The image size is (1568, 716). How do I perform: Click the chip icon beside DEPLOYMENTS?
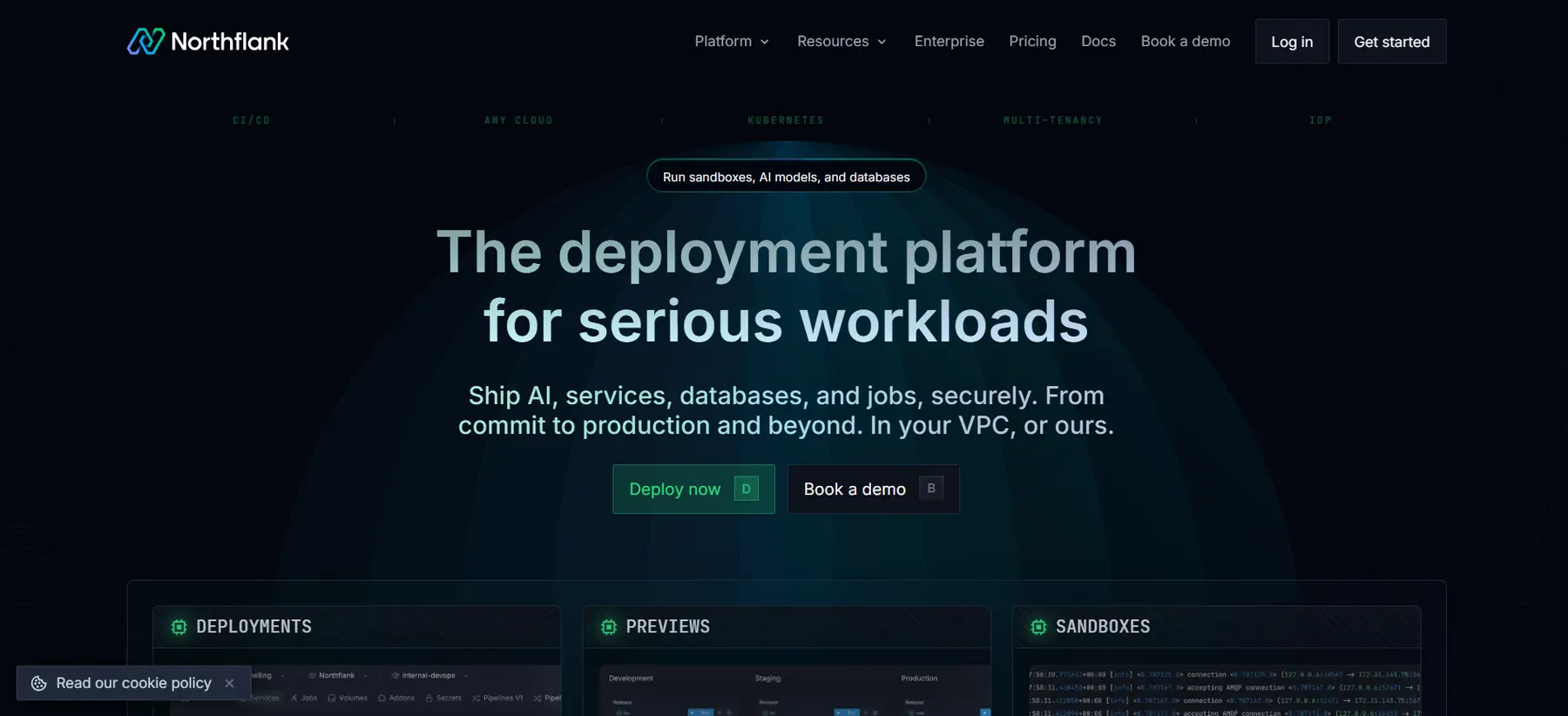tap(179, 627)
